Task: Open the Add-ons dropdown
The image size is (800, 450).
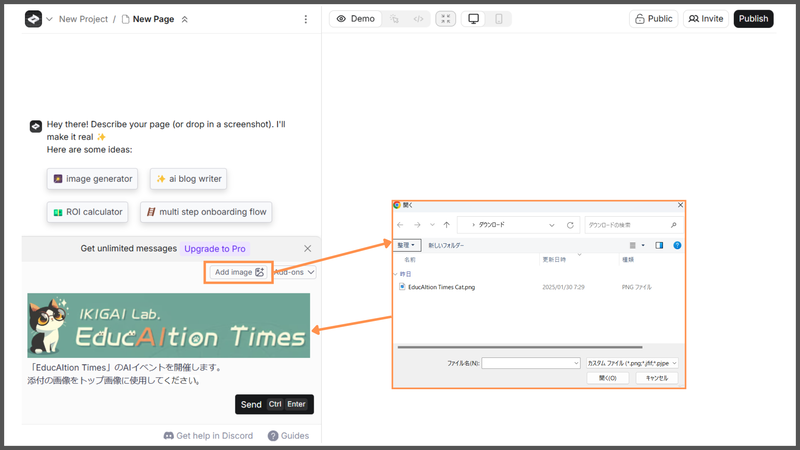Action: (x=295, y=272)
